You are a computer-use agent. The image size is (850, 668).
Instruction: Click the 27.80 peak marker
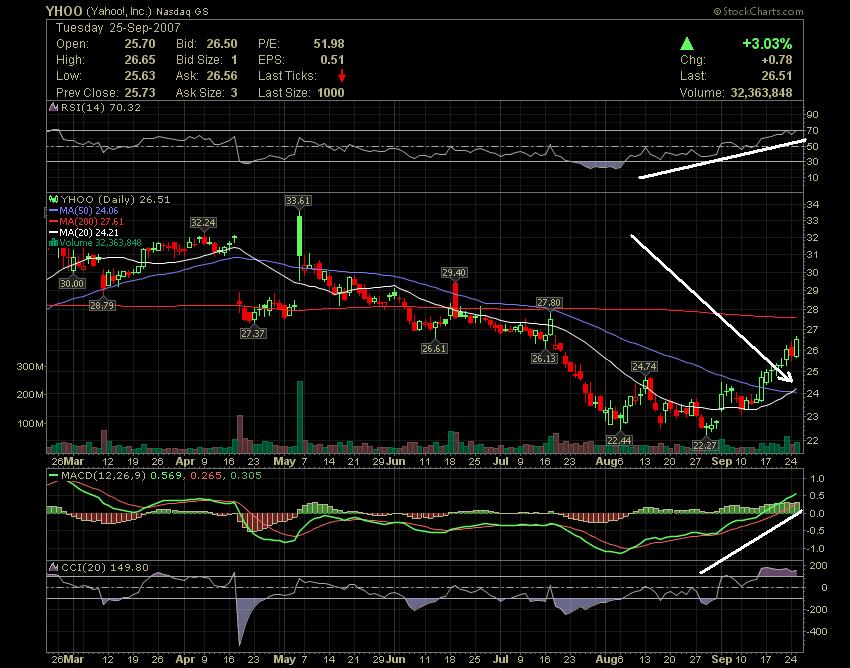pyautogui.click(x=549, y=303)
